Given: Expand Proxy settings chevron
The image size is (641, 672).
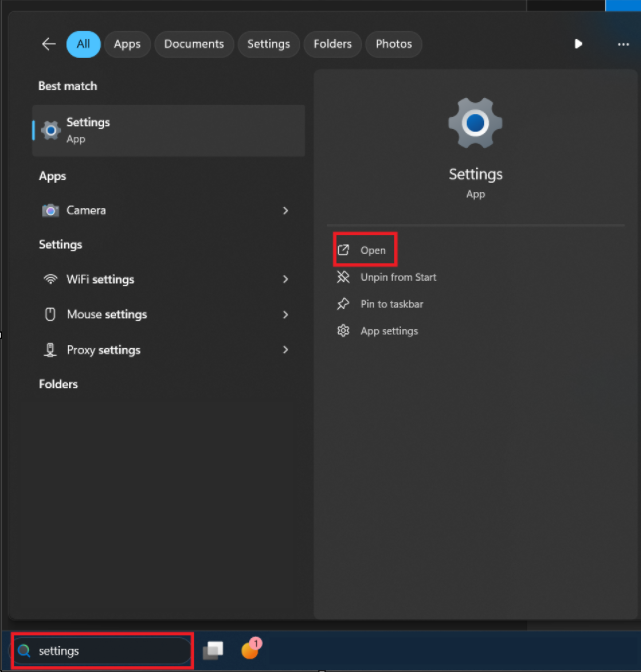Looking at the screenshot, I should (286, 350).
